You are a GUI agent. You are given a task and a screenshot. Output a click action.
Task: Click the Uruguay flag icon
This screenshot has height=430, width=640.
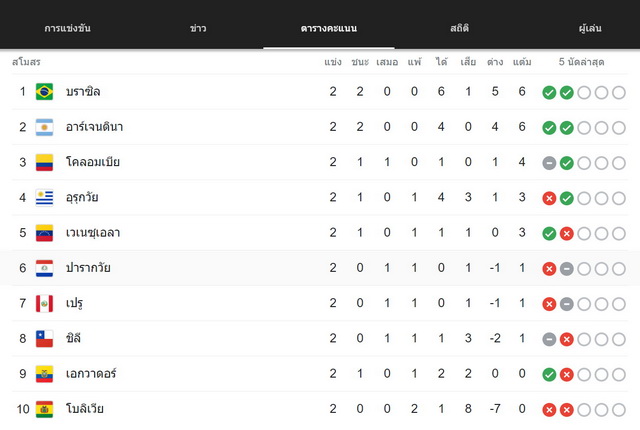(44, 197)
